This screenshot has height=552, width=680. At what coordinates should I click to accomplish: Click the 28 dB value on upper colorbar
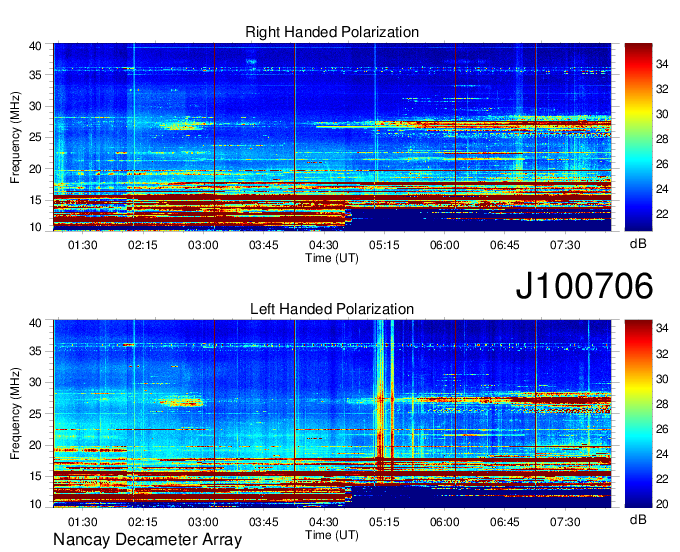click(x=662, y=139)
